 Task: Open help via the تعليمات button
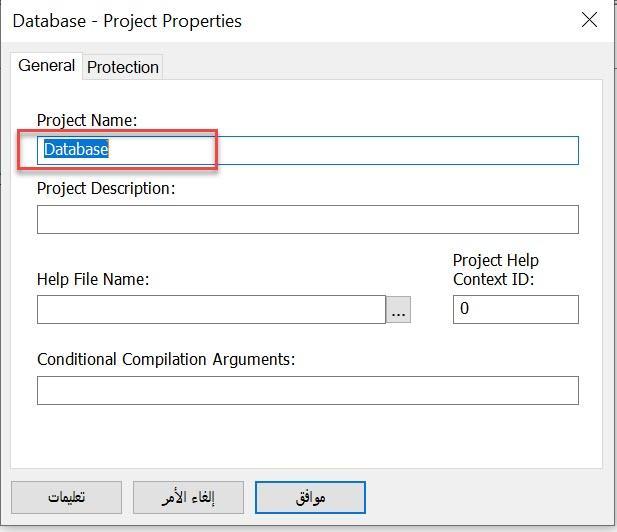[x=67, y=498]
